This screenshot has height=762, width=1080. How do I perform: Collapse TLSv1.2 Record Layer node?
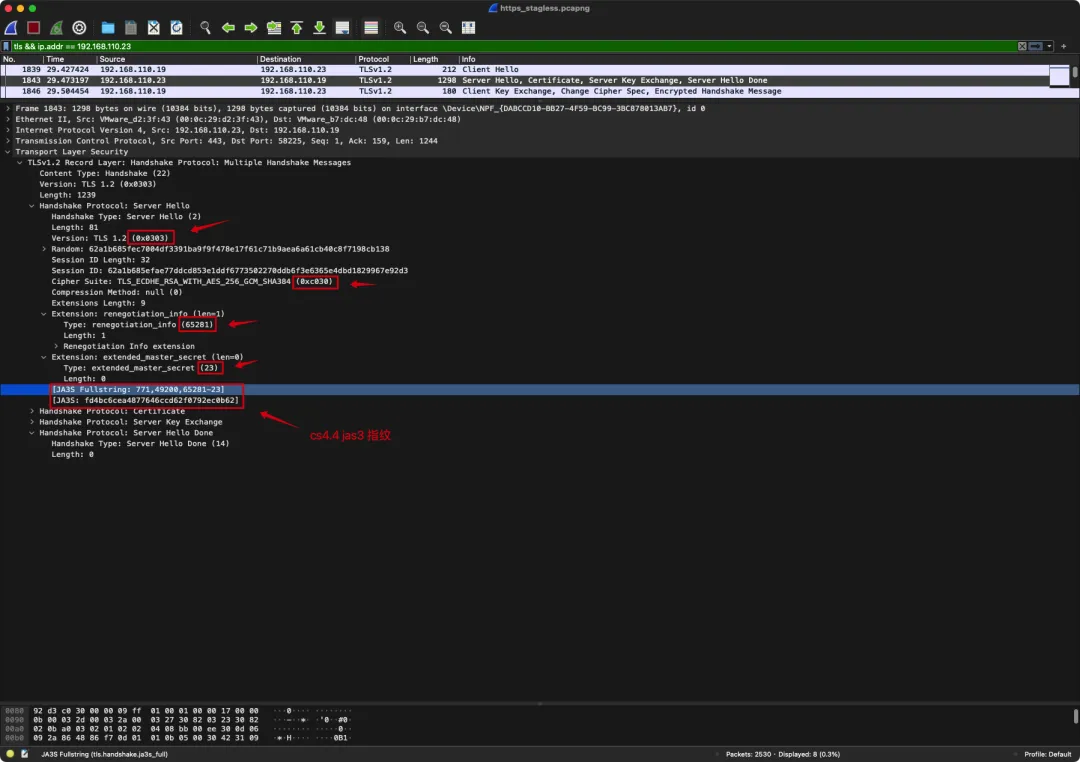click(x=19, y=163)
